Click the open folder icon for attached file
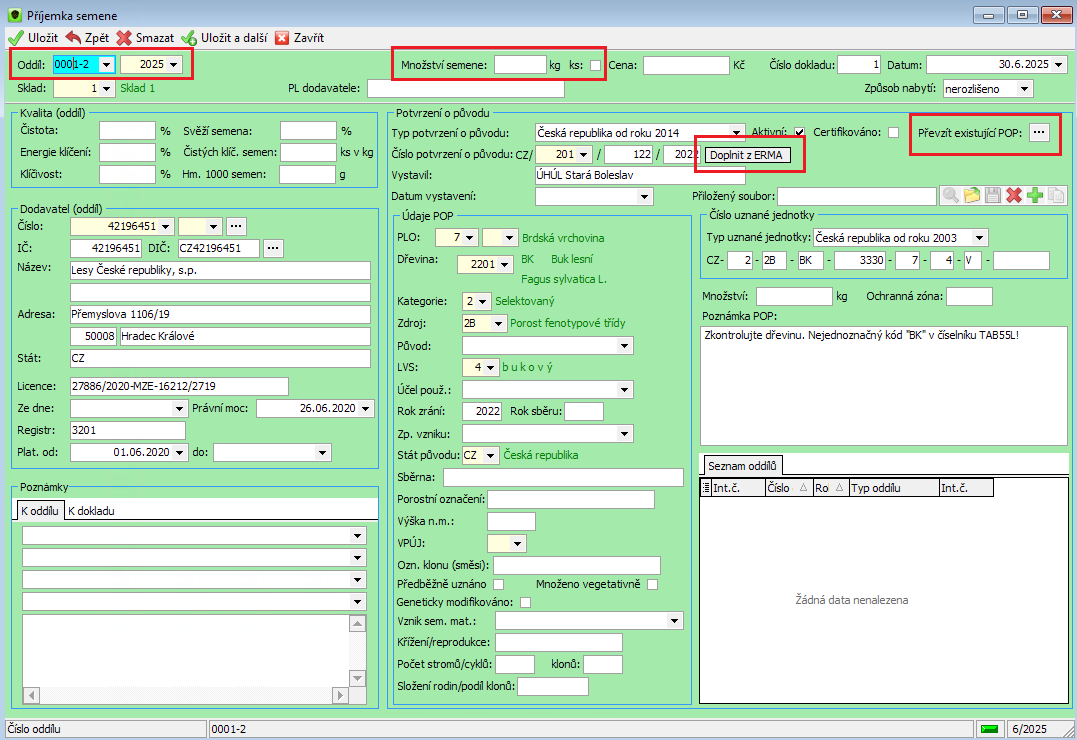This screenshot has height=740, width=1077. point(972,196)
